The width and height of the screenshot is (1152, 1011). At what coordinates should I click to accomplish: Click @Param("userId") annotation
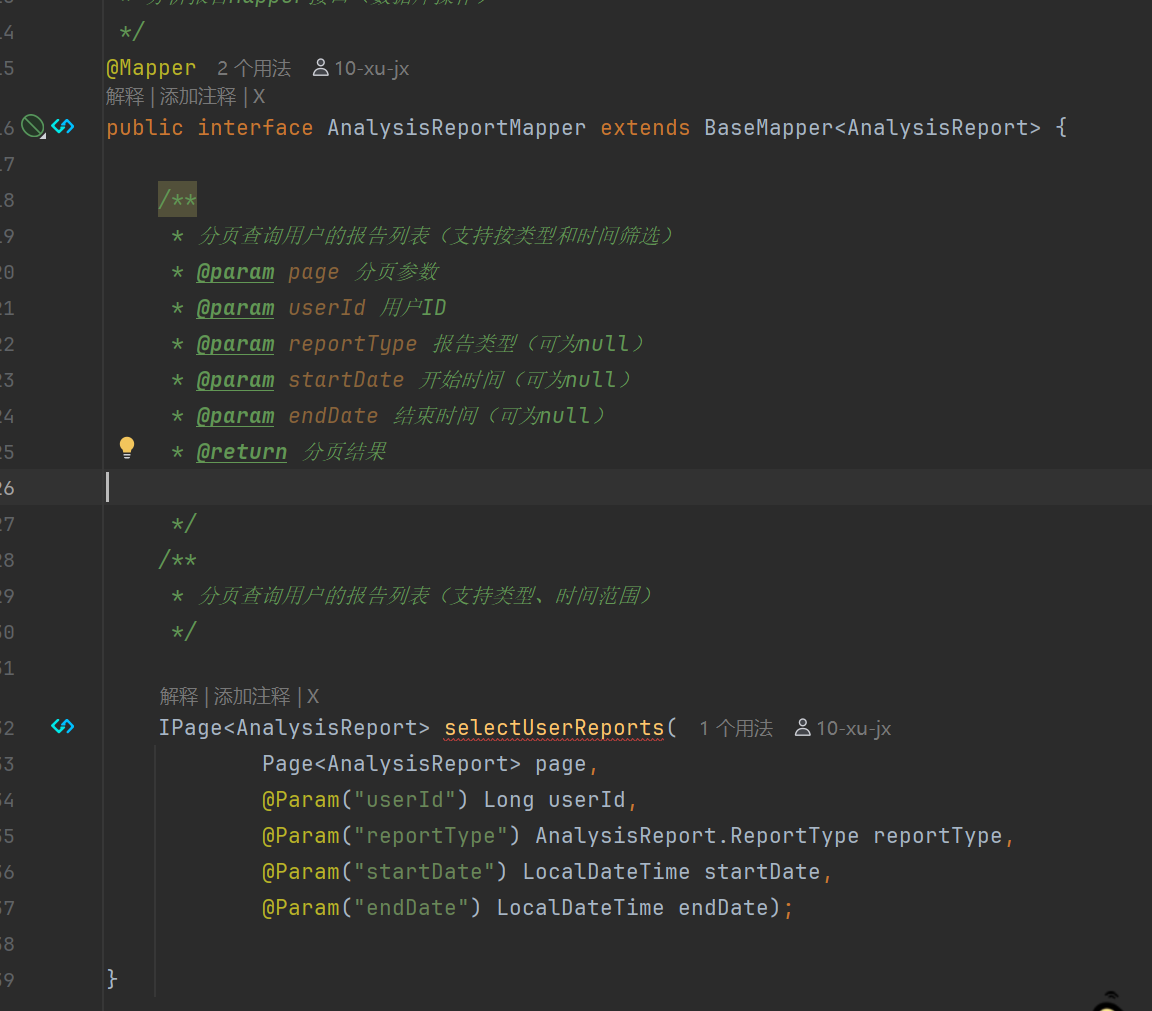(365, 799)
